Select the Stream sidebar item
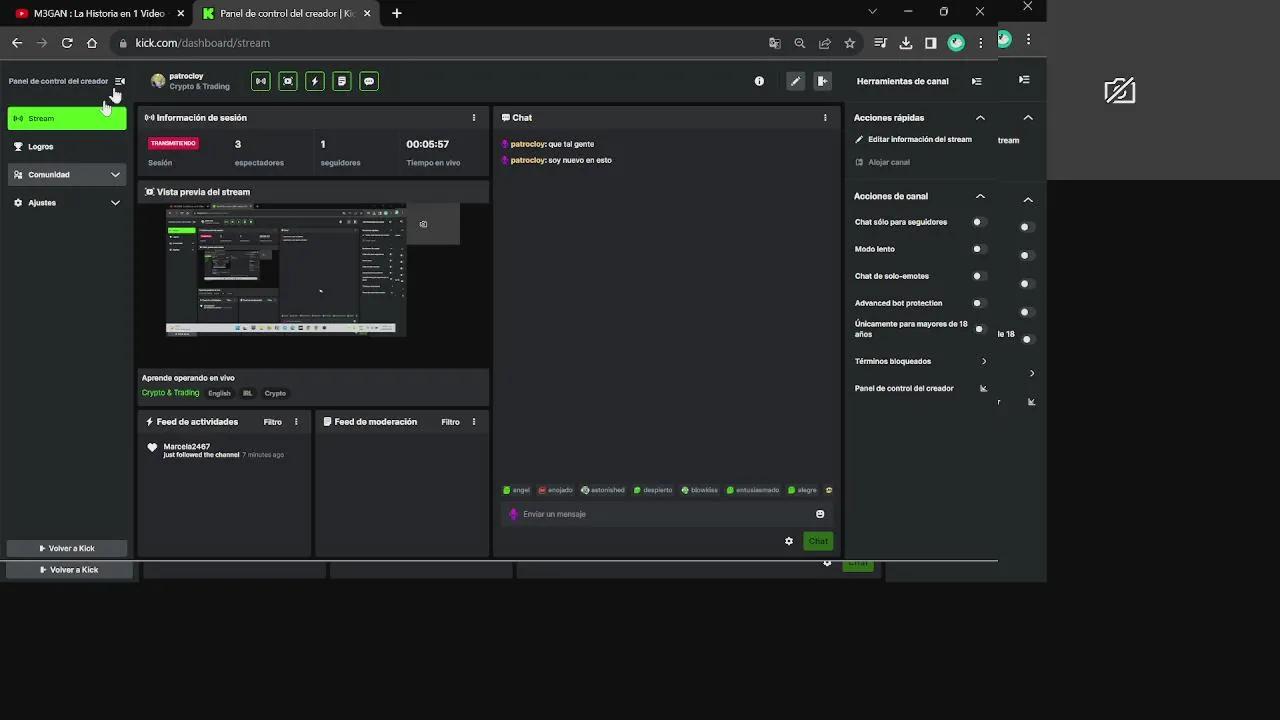The image size is (1280, 720). point(67,119)
